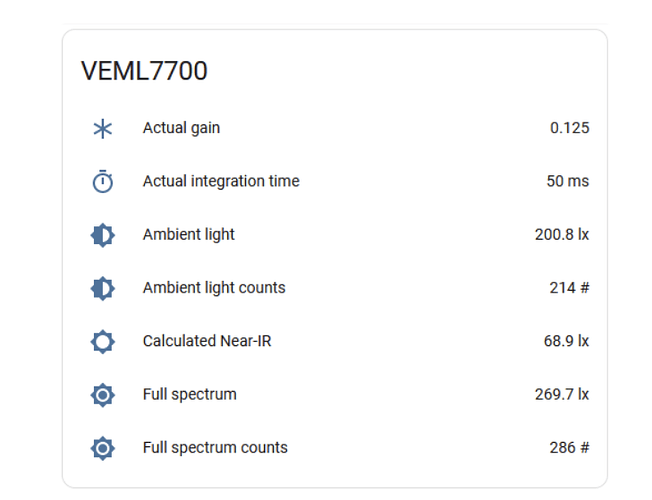Click the asterisk icon beside Actual gain

(x=102, y=129)
